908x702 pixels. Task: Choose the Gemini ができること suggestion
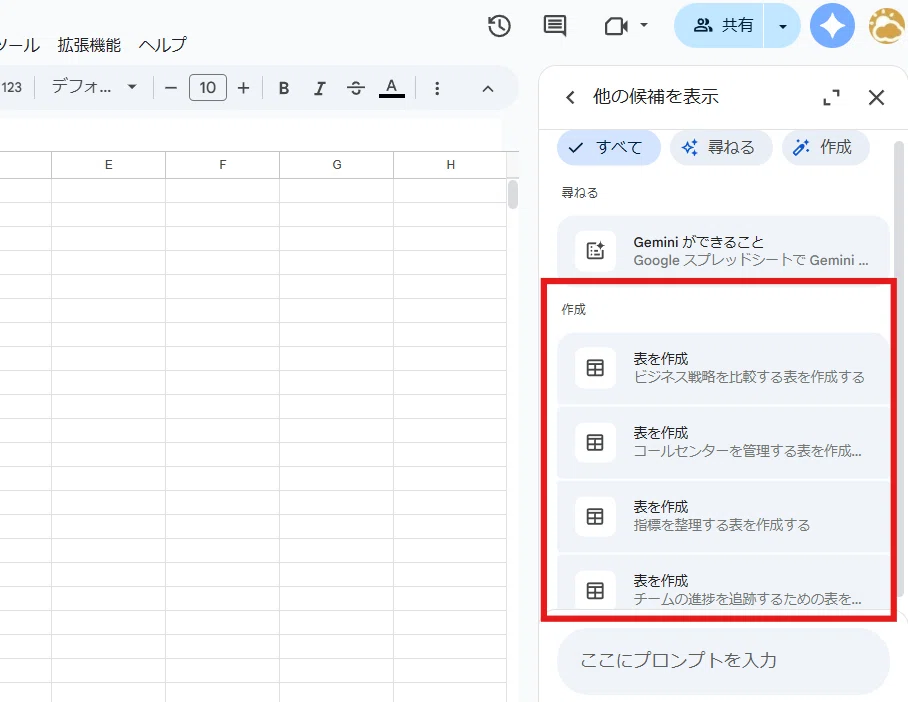pos(723,250)
